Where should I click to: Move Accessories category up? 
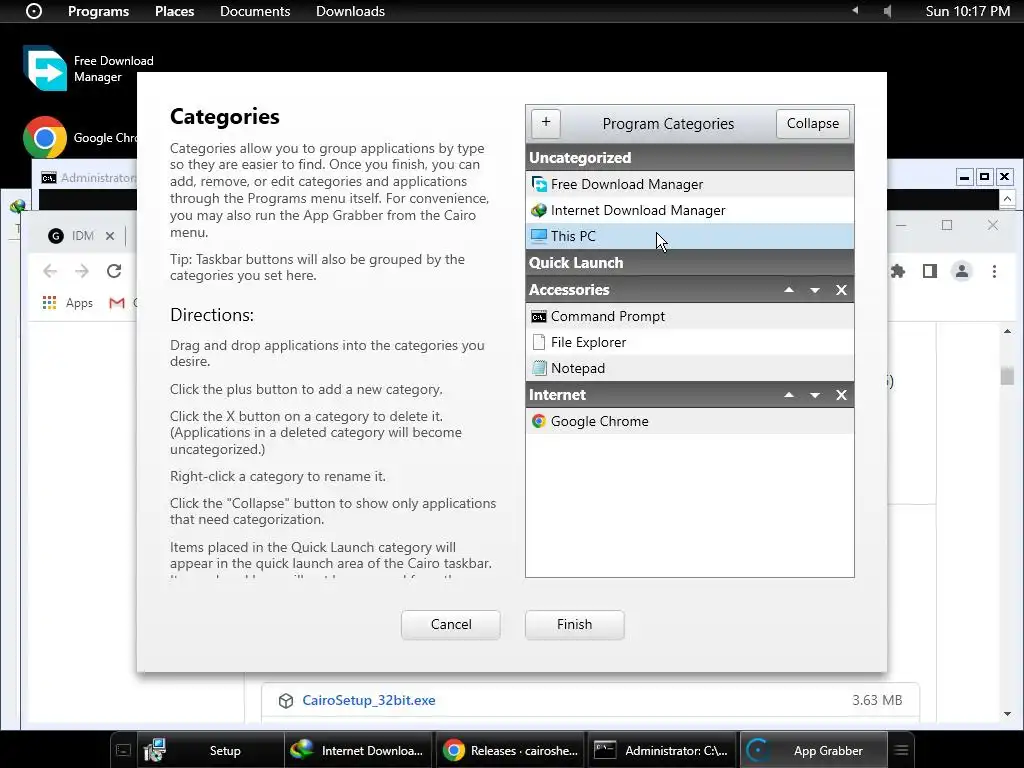[789, 289]
